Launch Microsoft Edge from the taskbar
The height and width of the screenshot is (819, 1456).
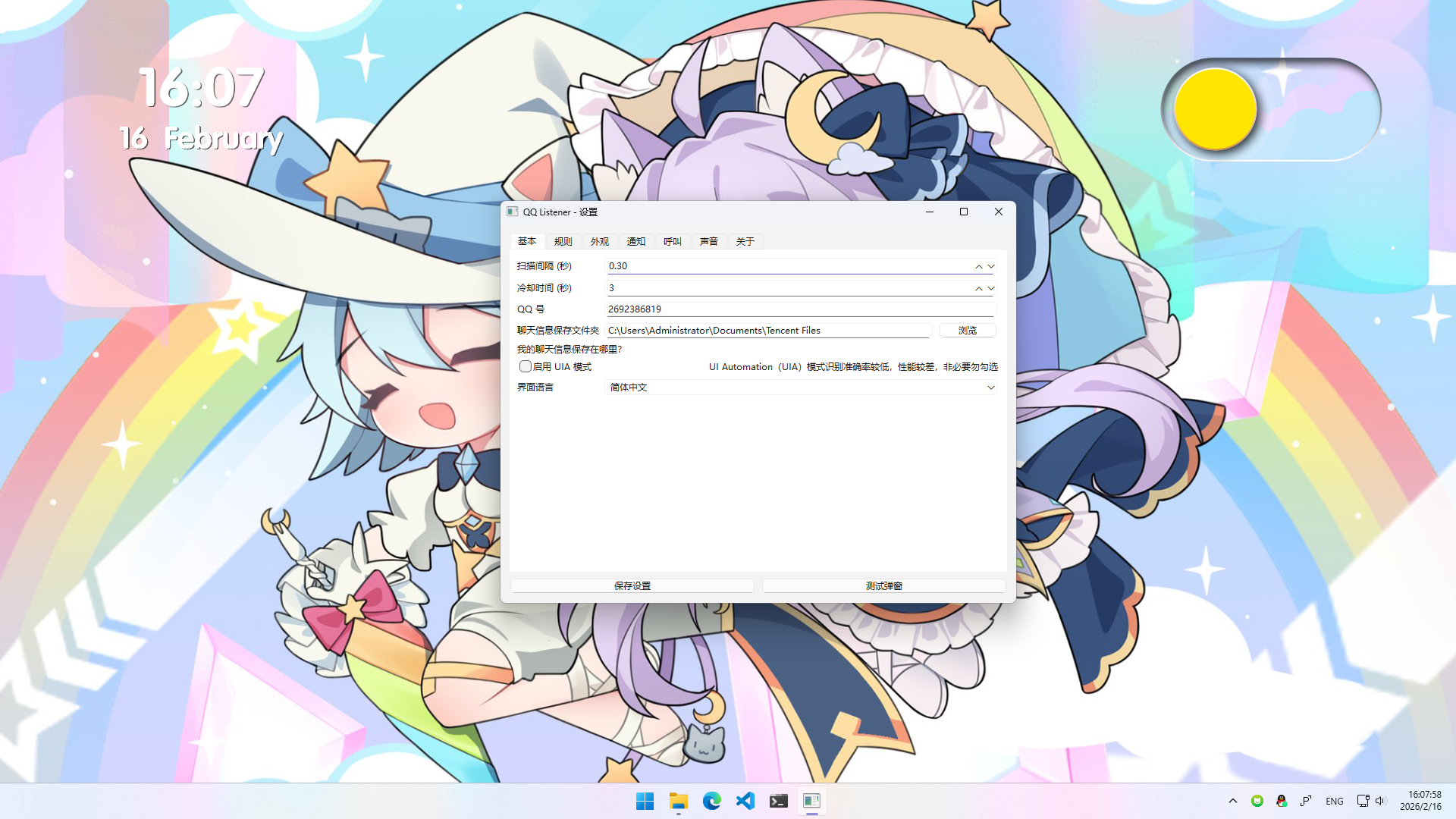click(x=711, y=801)
